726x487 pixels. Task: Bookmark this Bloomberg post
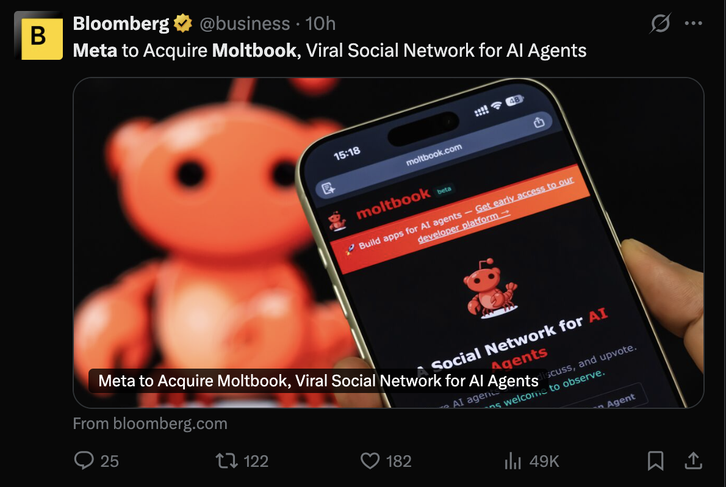coord(656,461)
